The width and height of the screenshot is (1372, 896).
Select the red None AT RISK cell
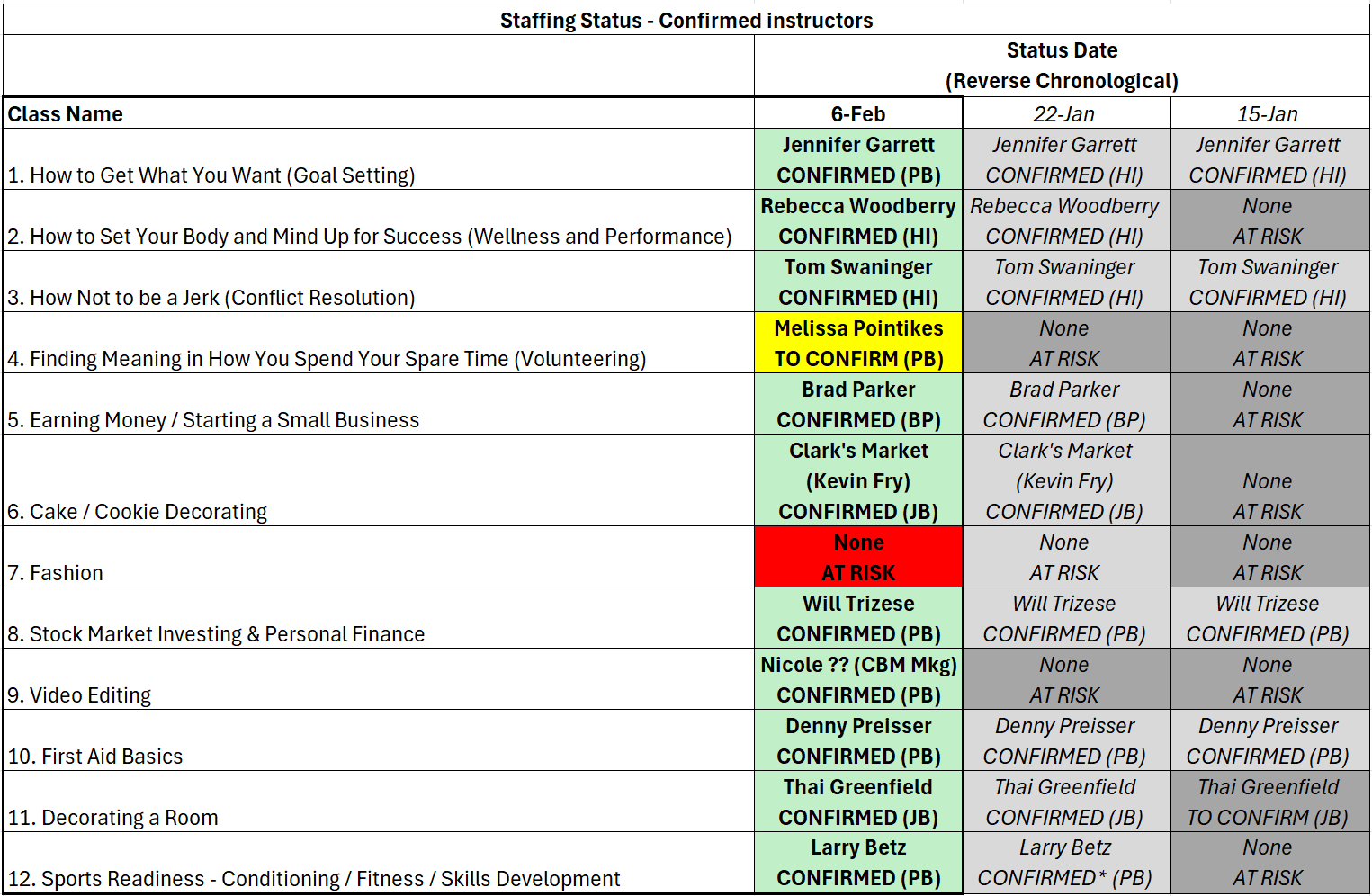pyautogui.click(x=858, y=557)
